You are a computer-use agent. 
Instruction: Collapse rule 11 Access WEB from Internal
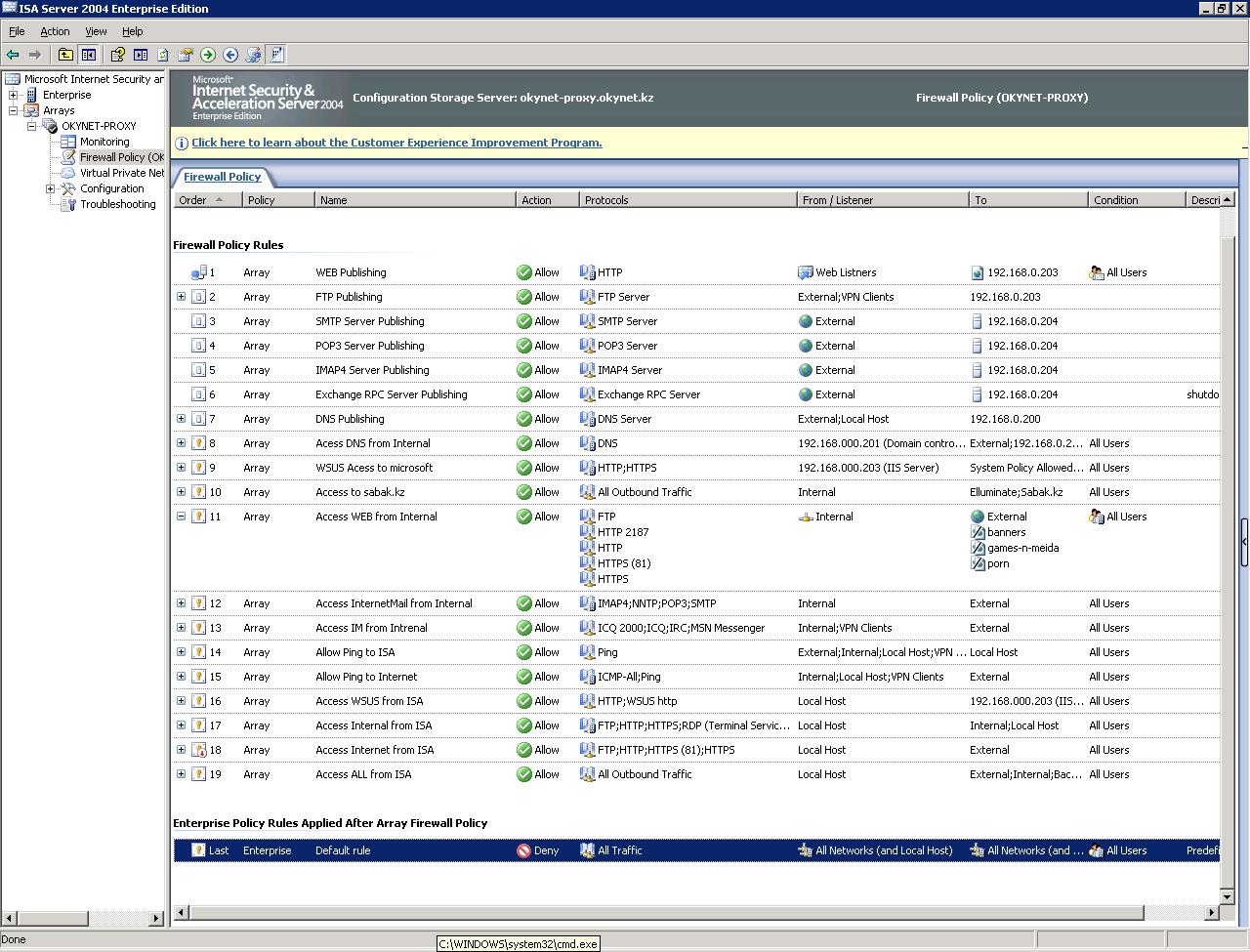(x=181, y=517)
